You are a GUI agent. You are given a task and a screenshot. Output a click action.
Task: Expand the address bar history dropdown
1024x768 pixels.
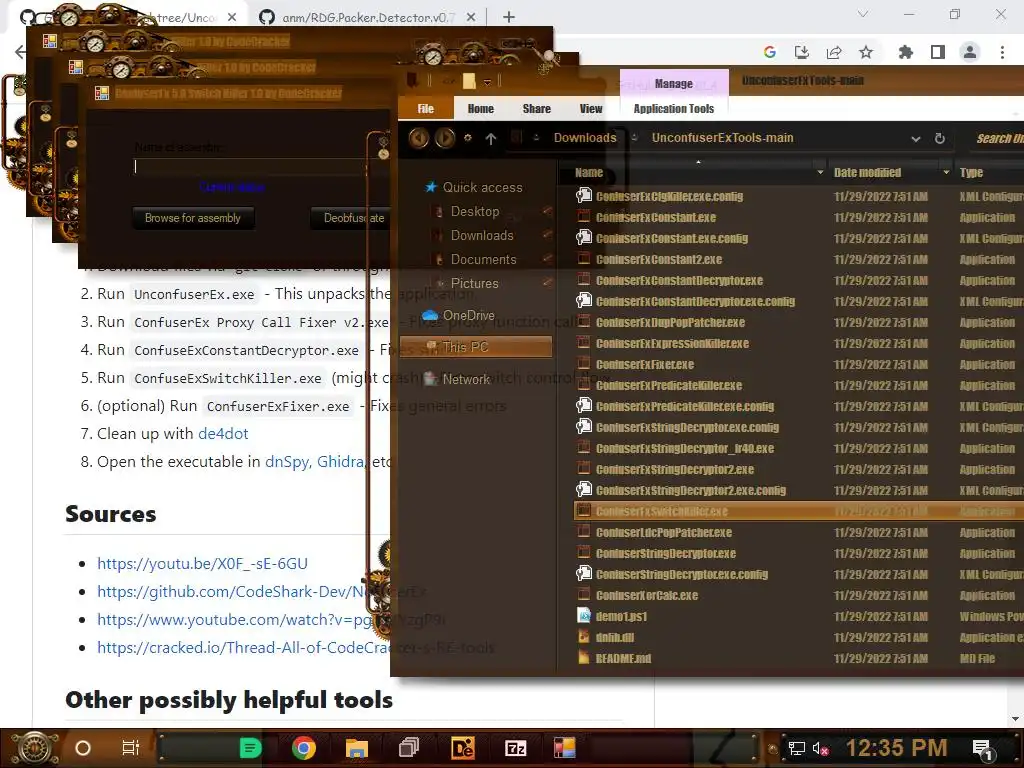(916, 138)
